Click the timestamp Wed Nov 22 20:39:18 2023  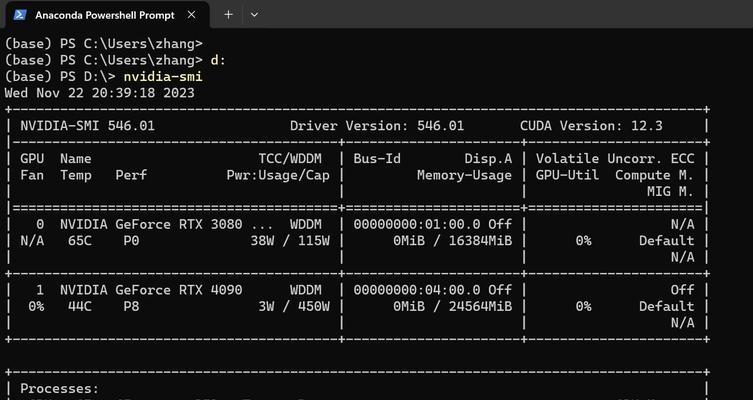99,93
